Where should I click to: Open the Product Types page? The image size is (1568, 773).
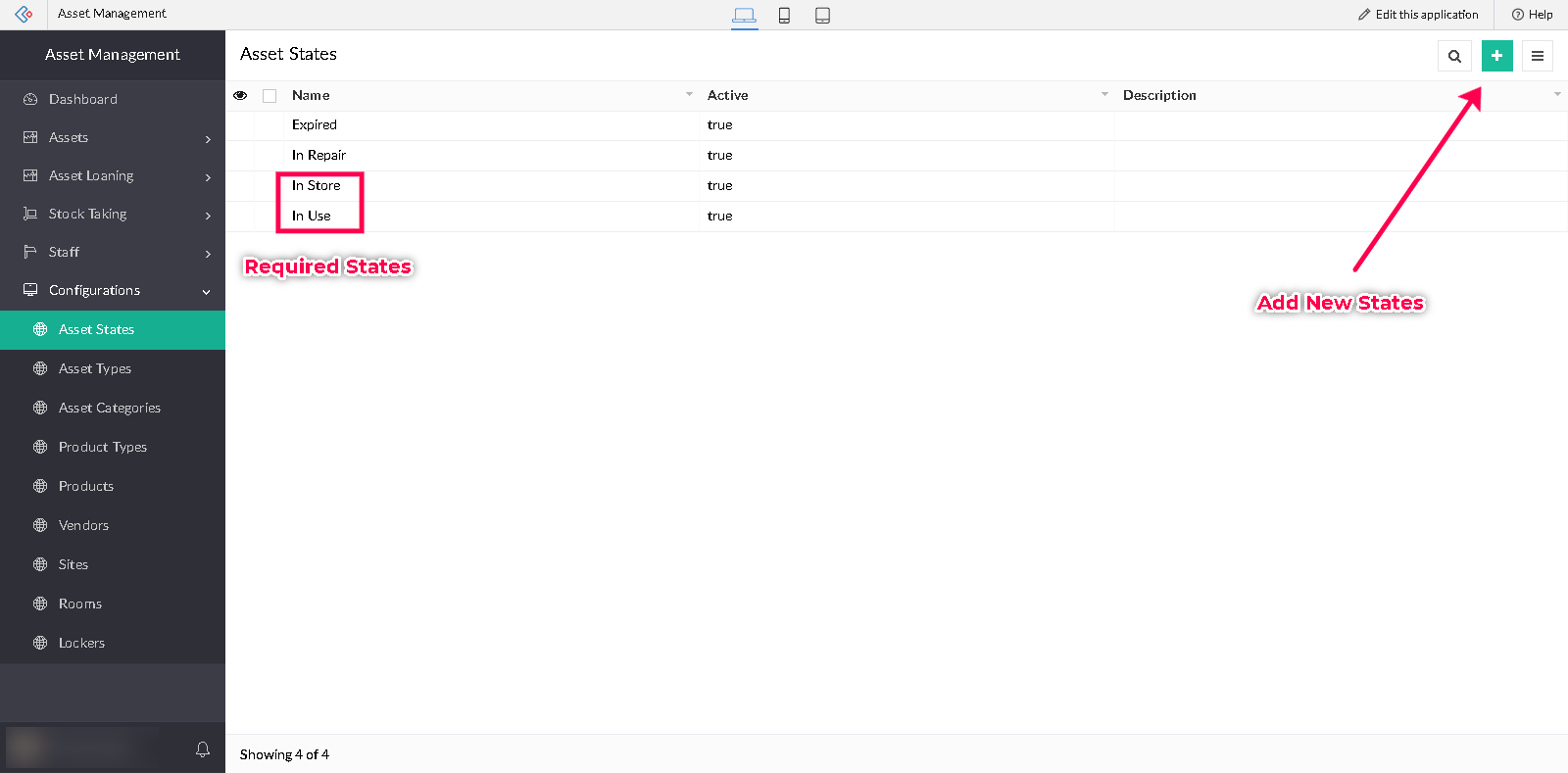pyautogui.click(x=113, y=447)
